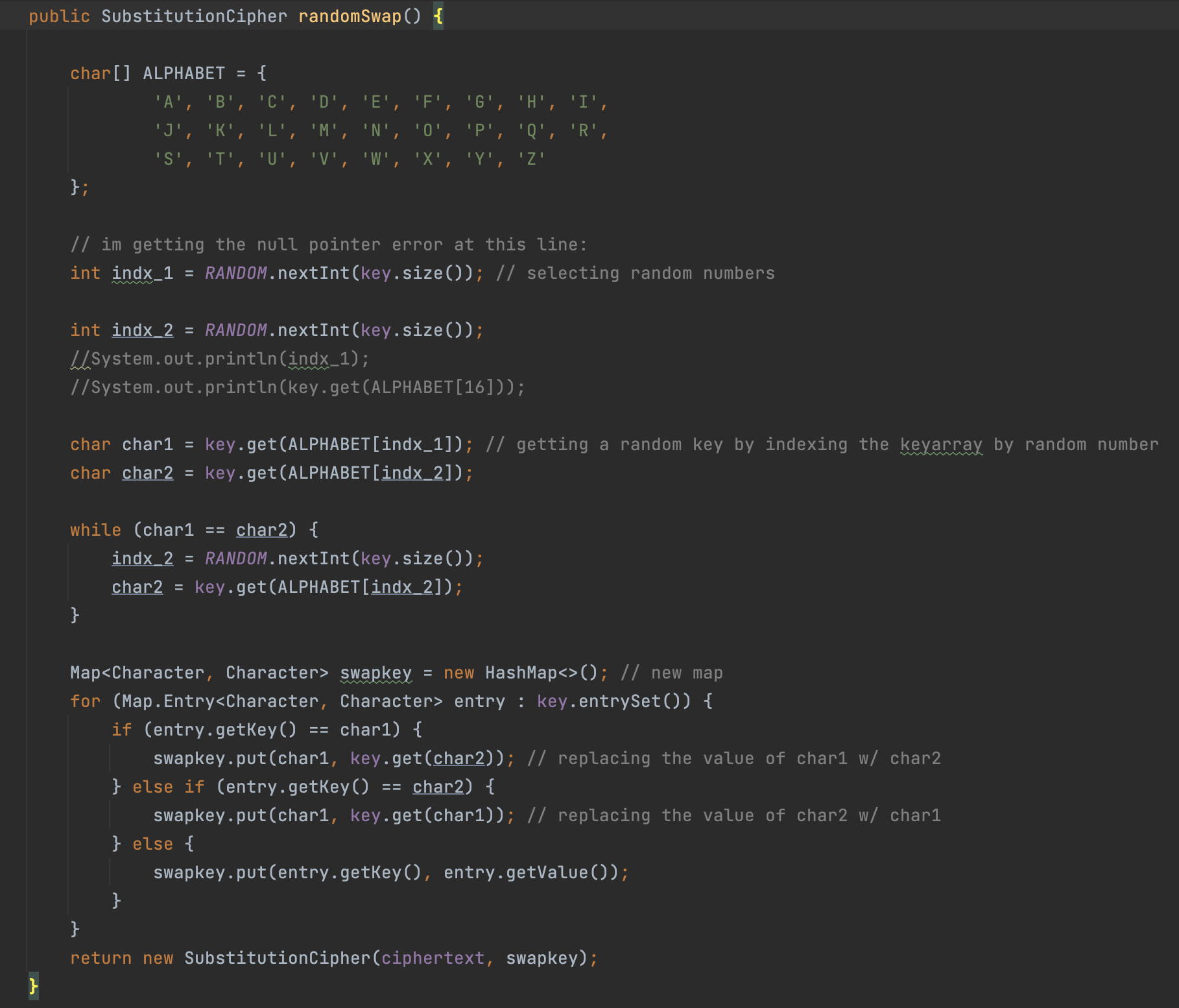Click the indx_1 variable in its int declaration
This screenshot has width=1179, height=1008.
[x=142, y=273]
